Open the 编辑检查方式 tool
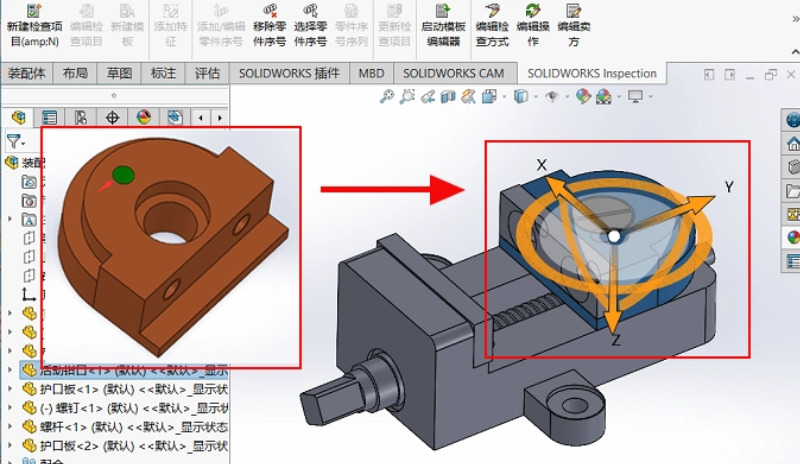The height and width of the screenshot is (464, 800). click(492, 26)
